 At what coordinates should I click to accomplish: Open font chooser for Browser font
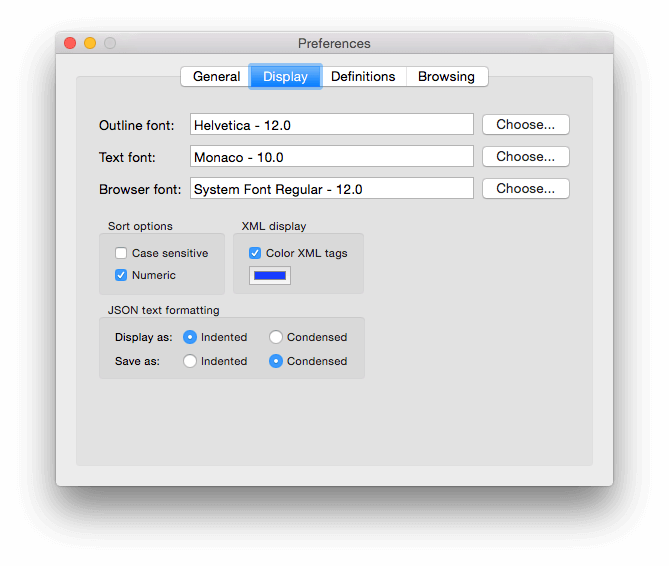pos(526,189)
